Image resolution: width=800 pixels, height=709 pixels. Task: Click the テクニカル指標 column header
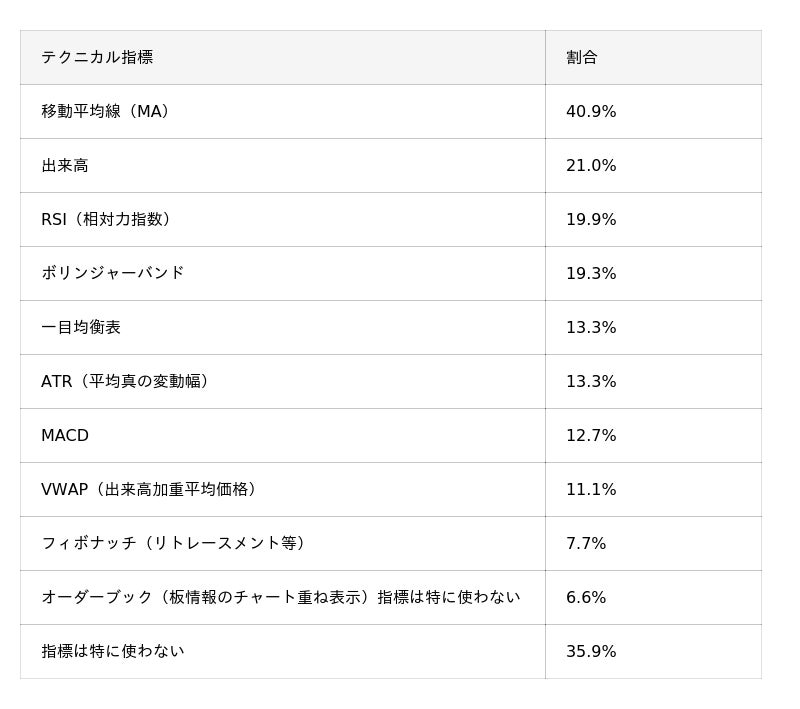(x=97, y=57)
